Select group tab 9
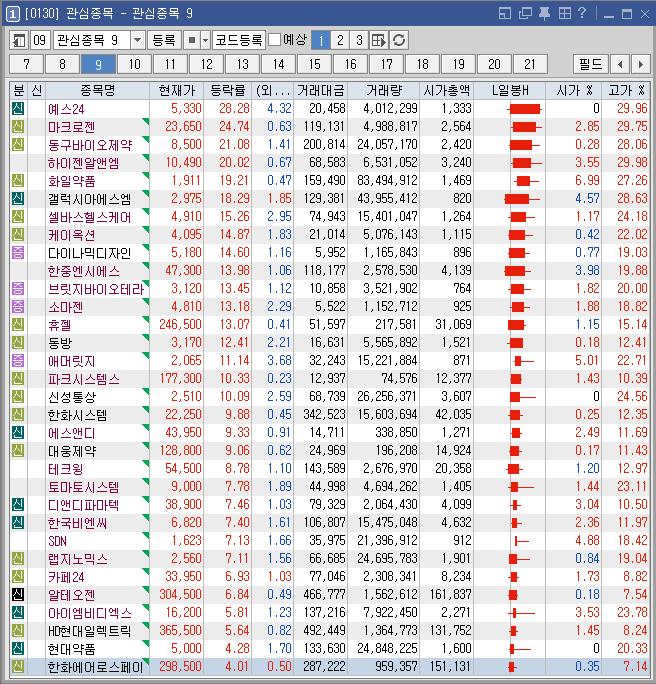Image resolution: width=656 pixels, height=684 pixels. point(99,65)
